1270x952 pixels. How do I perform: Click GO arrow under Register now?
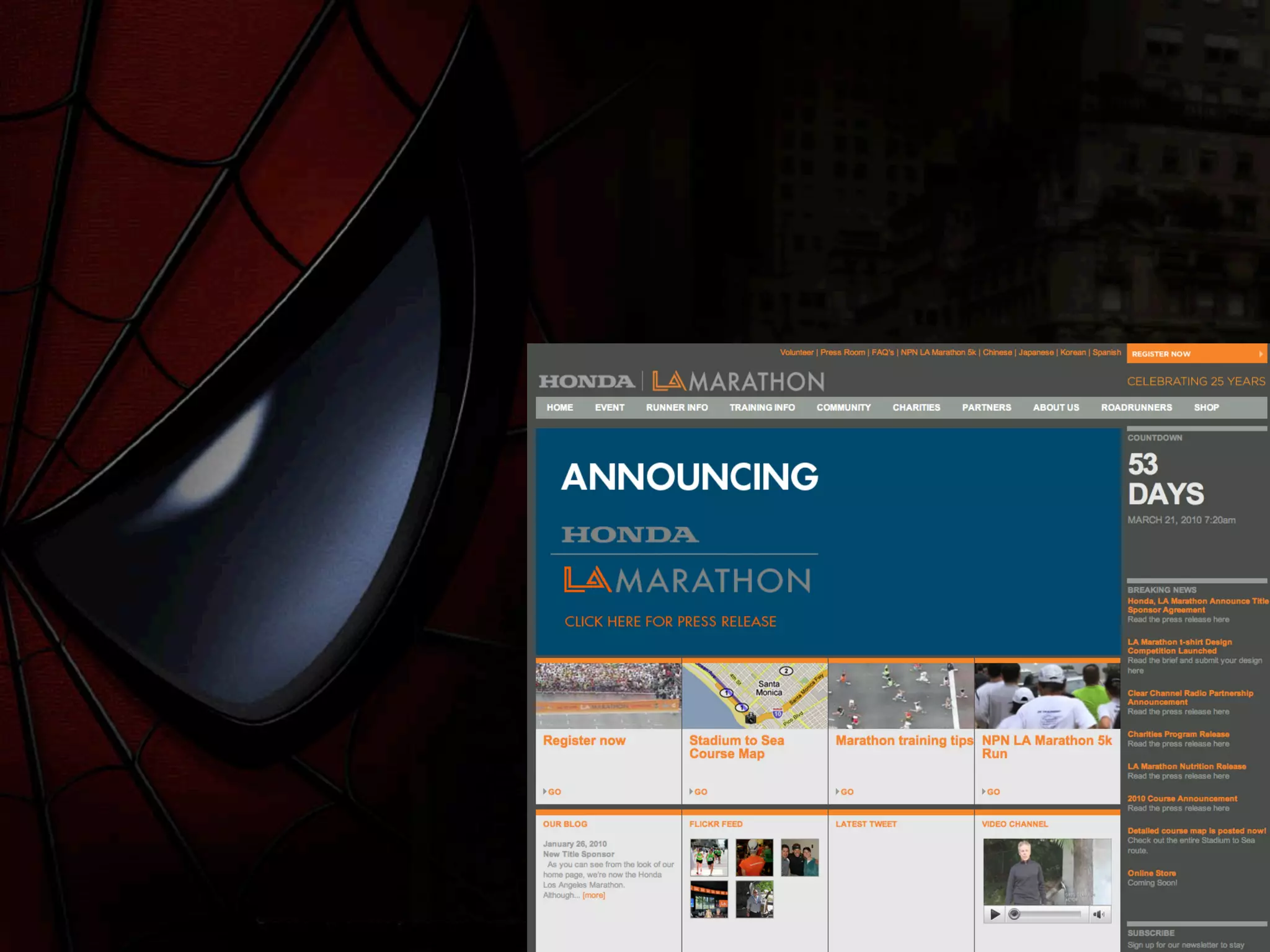point(552,791)
